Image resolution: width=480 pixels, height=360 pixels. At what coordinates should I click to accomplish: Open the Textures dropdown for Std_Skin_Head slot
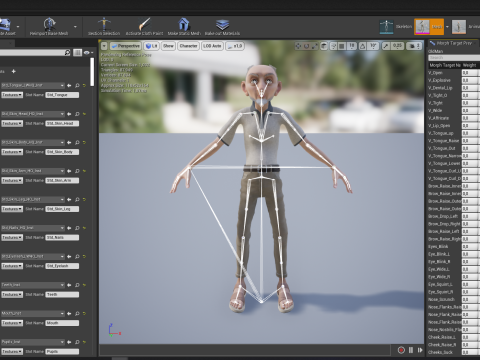click(x=12, y=123)
